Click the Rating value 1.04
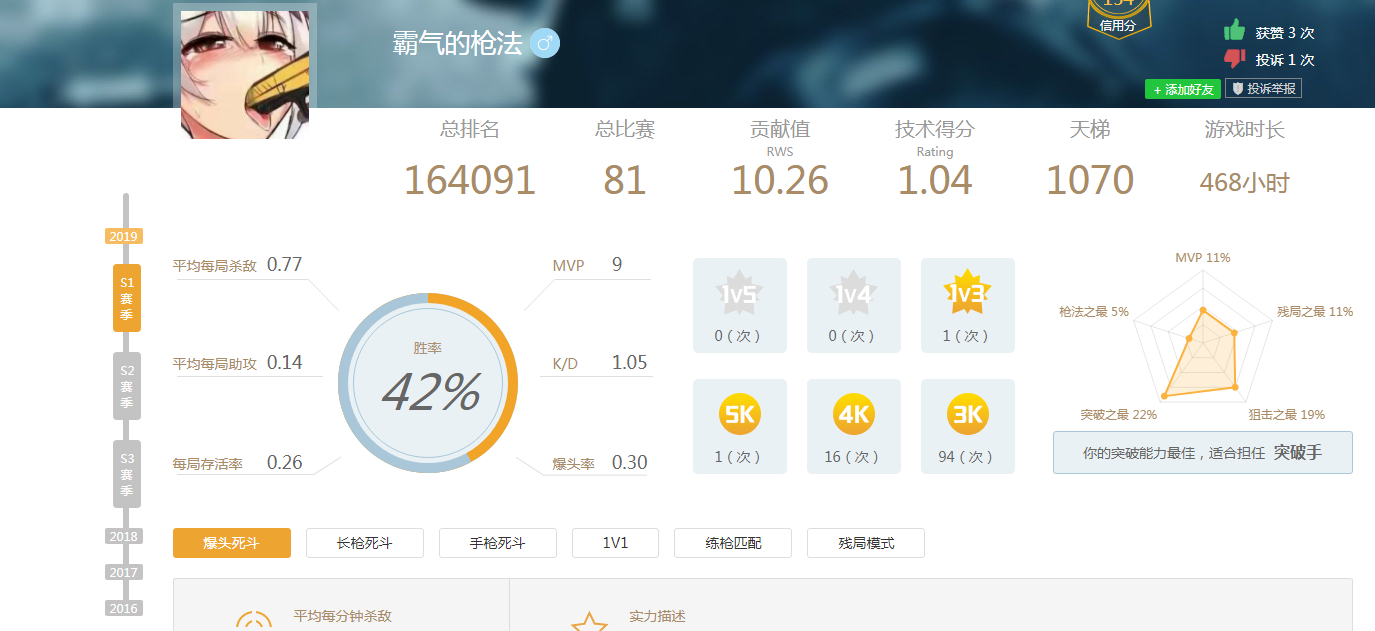Screen dimensions: 1375x631 coord(935,180)
